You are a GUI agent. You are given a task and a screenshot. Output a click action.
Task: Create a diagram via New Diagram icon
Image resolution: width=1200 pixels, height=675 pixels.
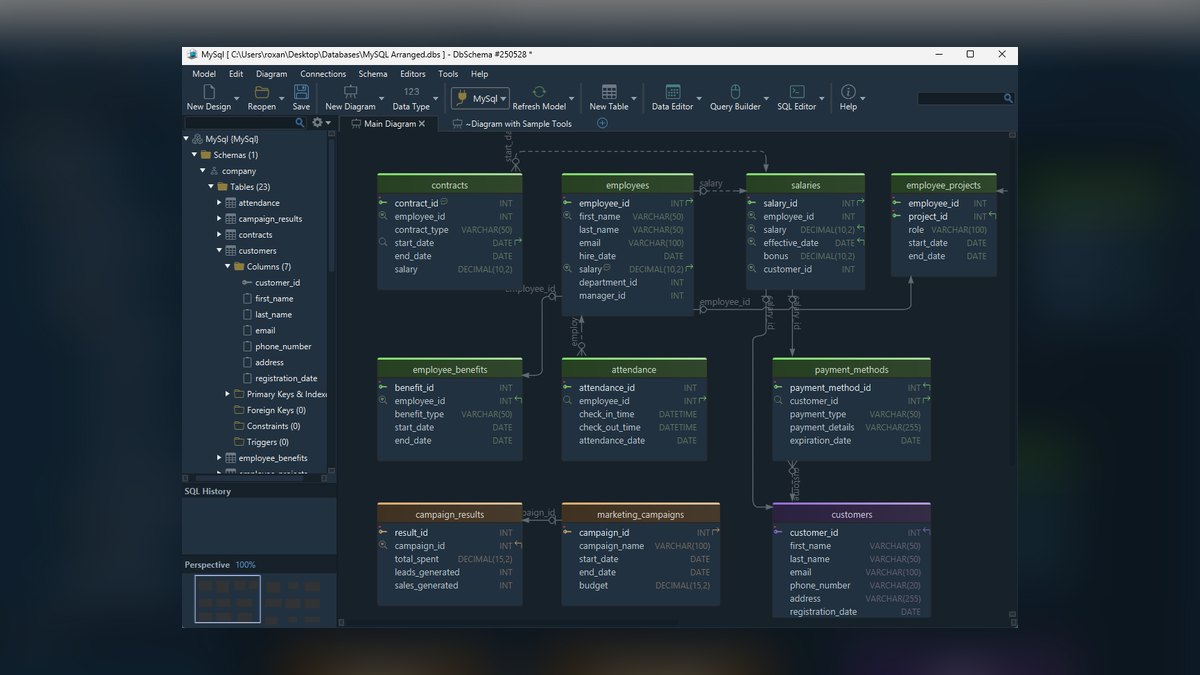(x=350, y=92)
